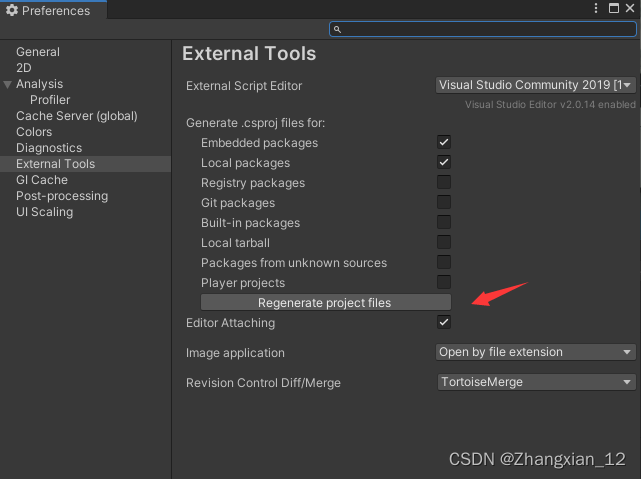The width and height of the screenshot is (641, 479).
Task: Enable Git packages checkbox
Action: 444,202
